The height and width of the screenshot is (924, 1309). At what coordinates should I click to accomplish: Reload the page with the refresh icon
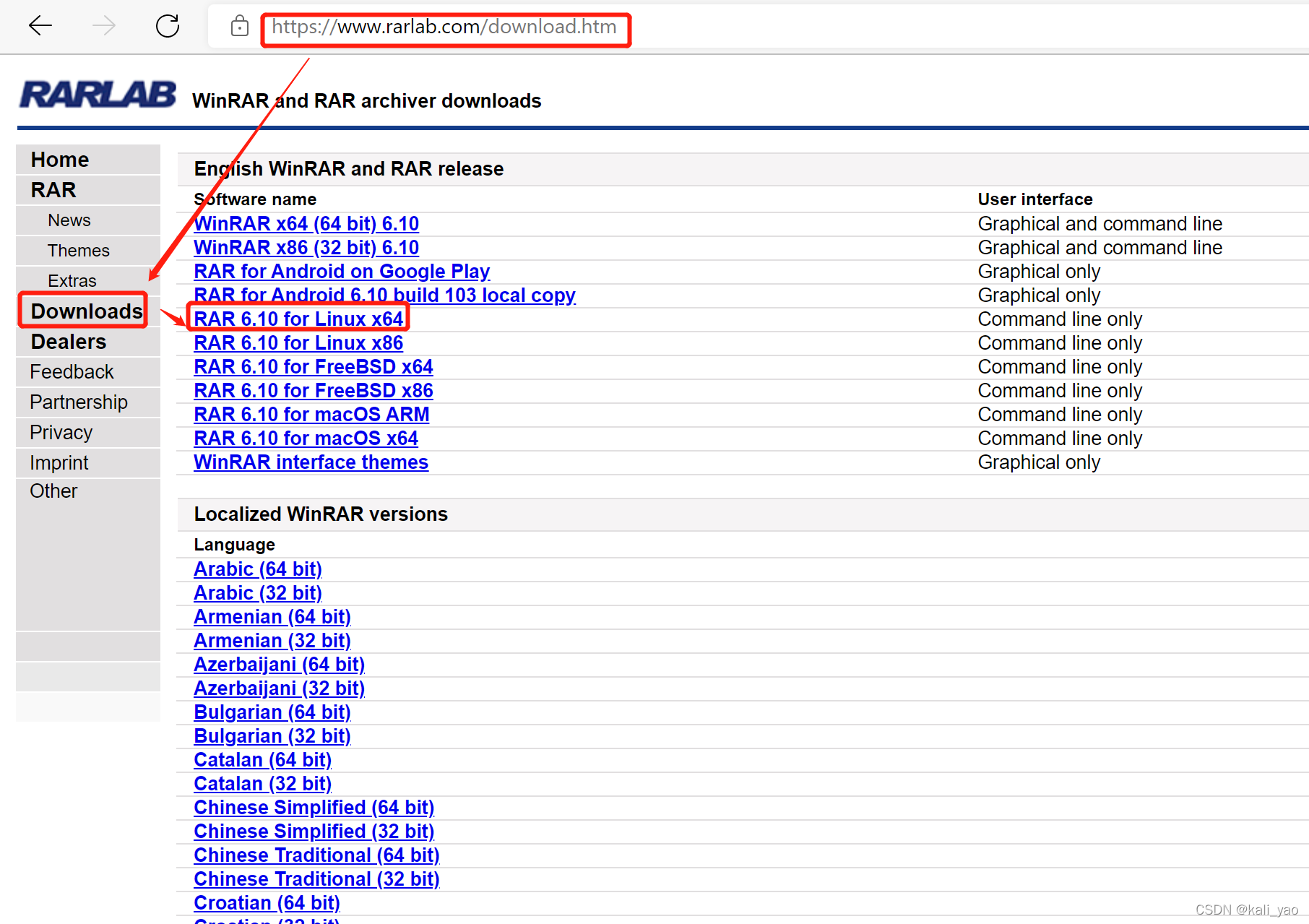pyautogui.click(x=168, y=26)
